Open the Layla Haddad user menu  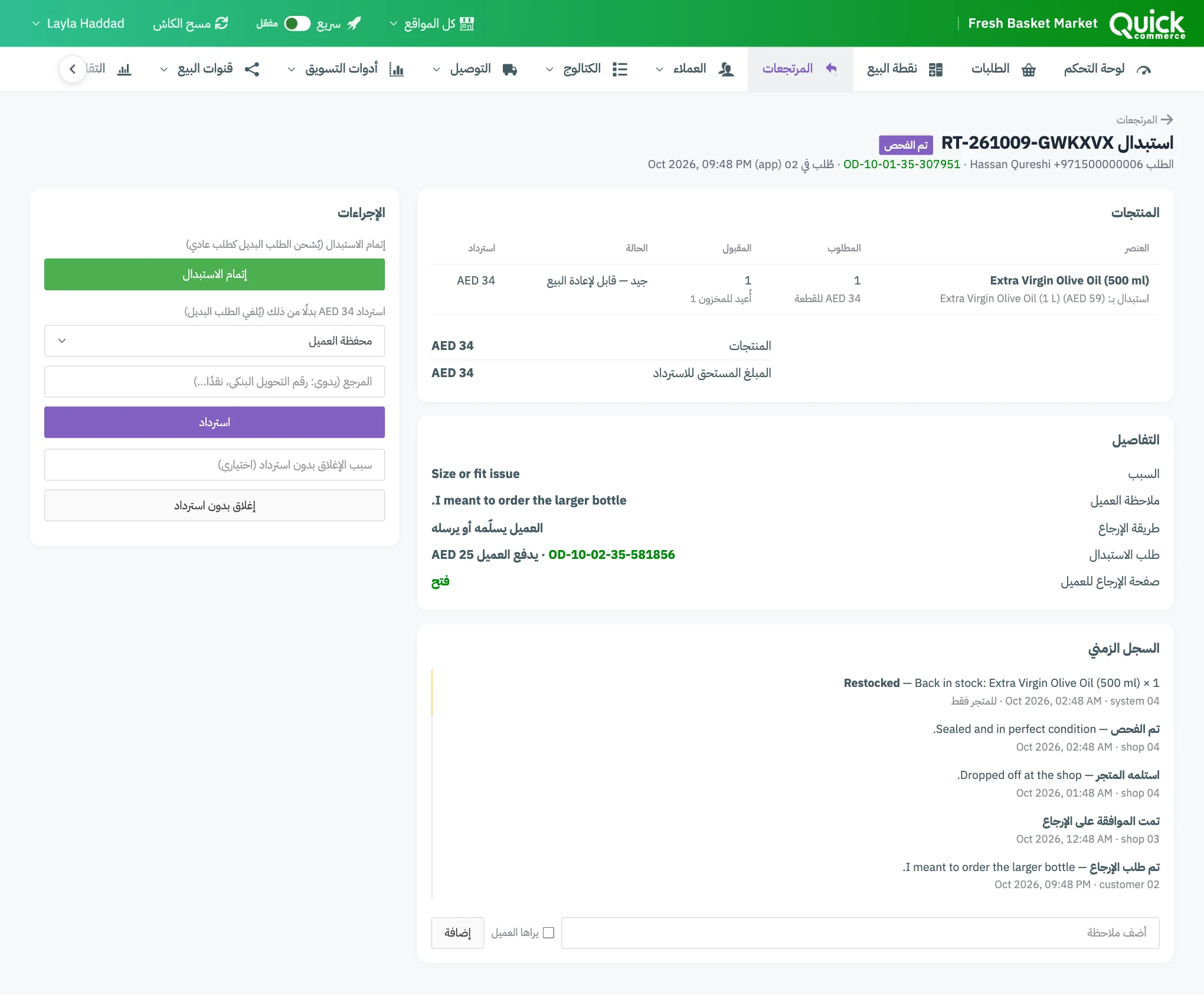coord(78,24)
